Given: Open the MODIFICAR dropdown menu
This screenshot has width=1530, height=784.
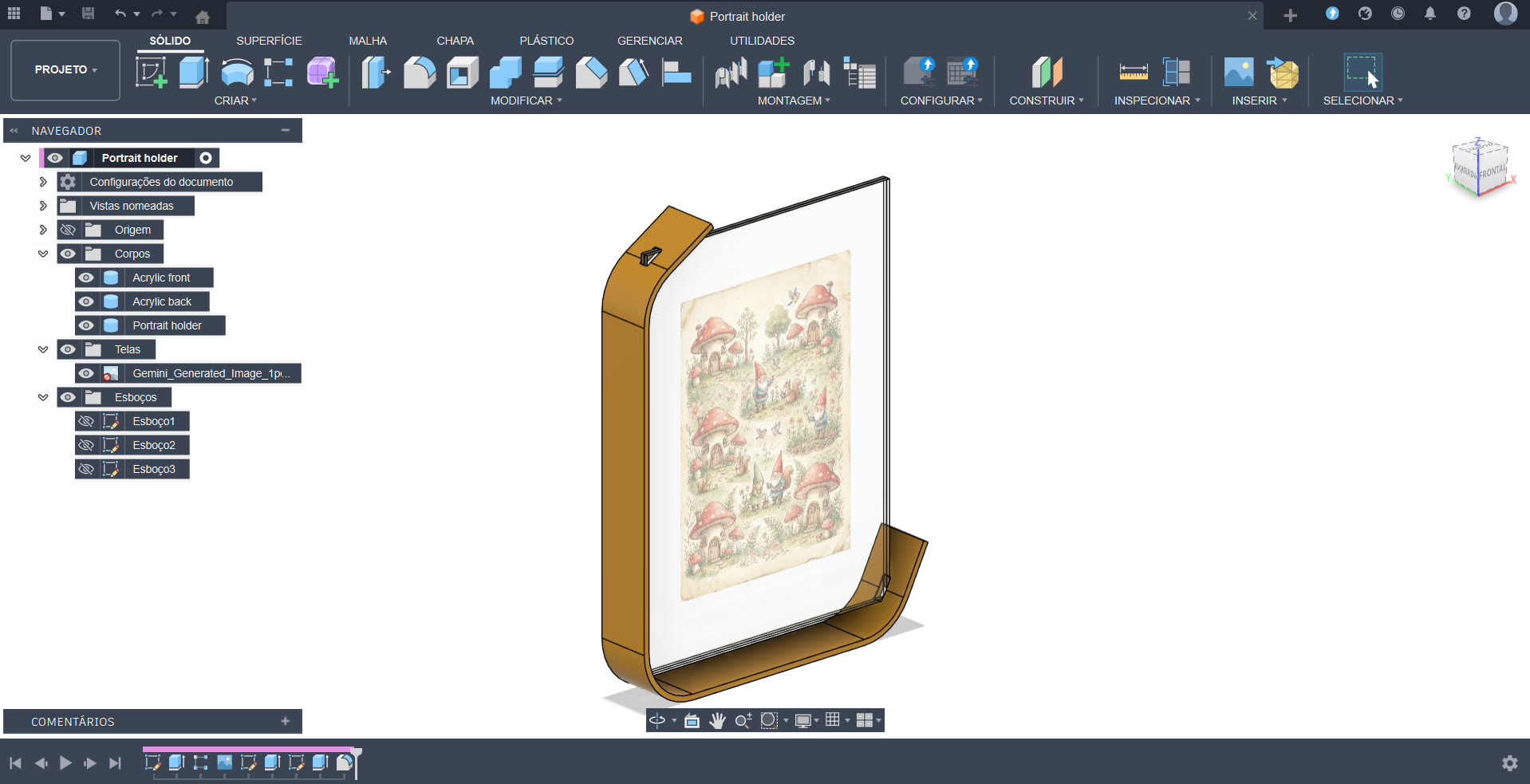Looking at the screenshot, I should (526, 100).
